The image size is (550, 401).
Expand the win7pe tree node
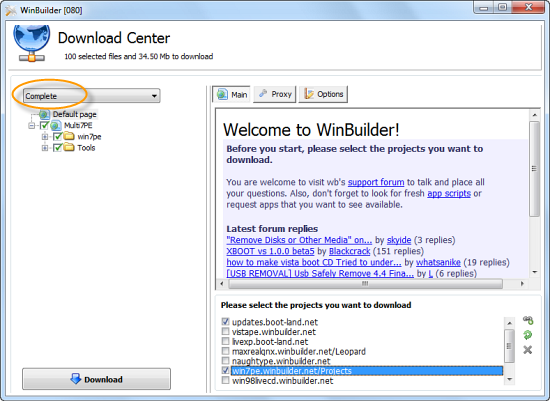[x=45, y=136]
